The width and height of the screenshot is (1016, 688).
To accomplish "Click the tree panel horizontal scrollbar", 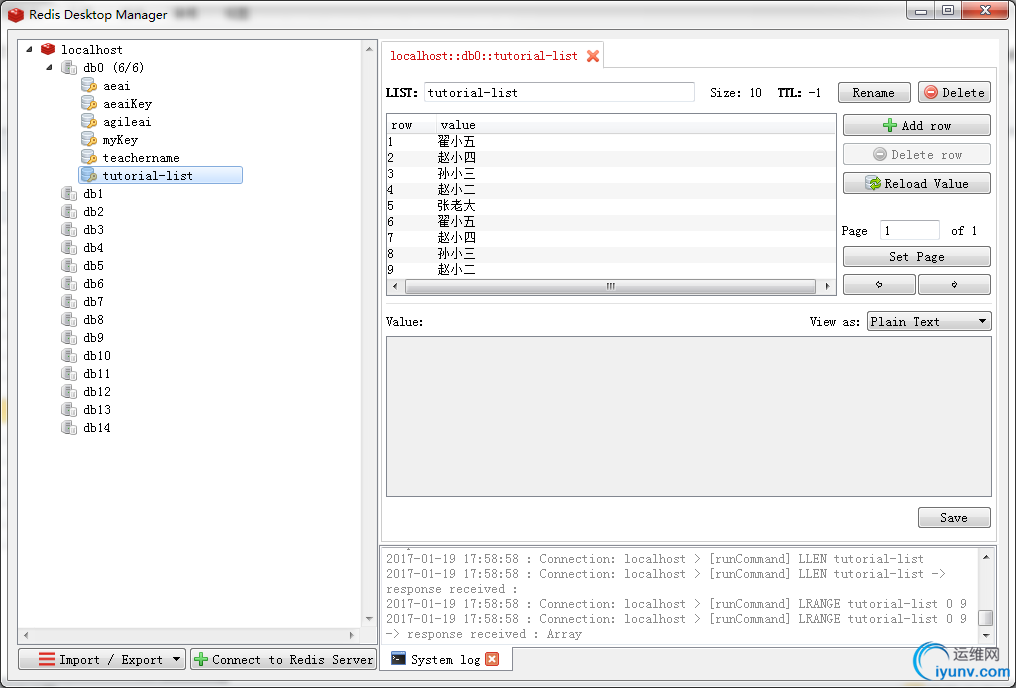I will click(x=189, y=635).
